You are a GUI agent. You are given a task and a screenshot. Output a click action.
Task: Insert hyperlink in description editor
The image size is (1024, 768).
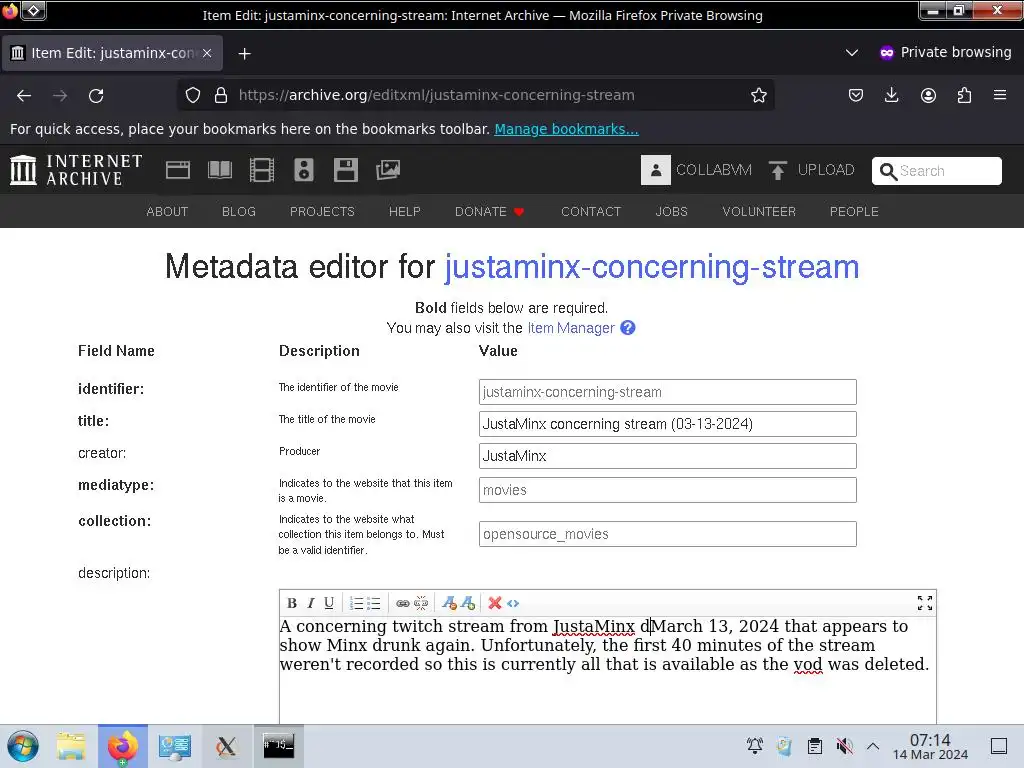[403, 603]
